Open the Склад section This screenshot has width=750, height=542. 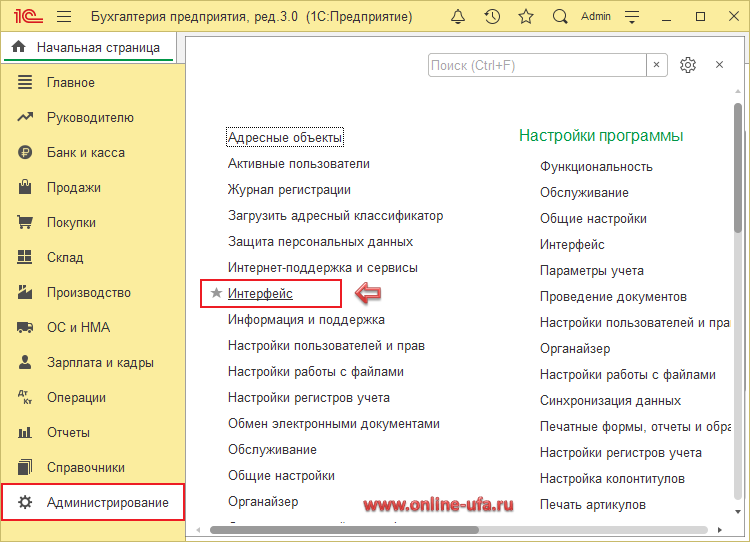coord(65,257)
